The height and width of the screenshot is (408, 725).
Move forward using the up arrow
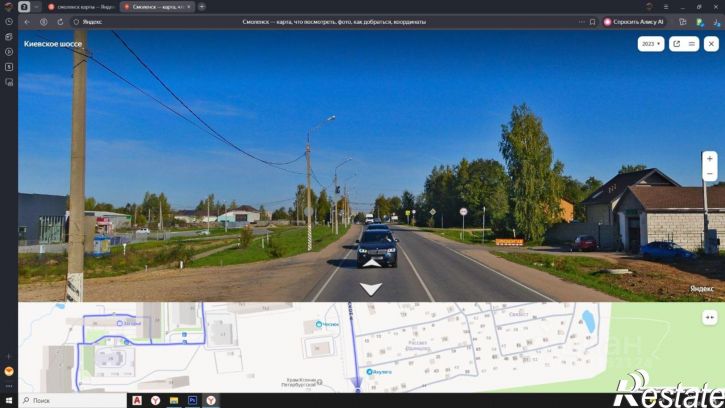pos(371,263)
